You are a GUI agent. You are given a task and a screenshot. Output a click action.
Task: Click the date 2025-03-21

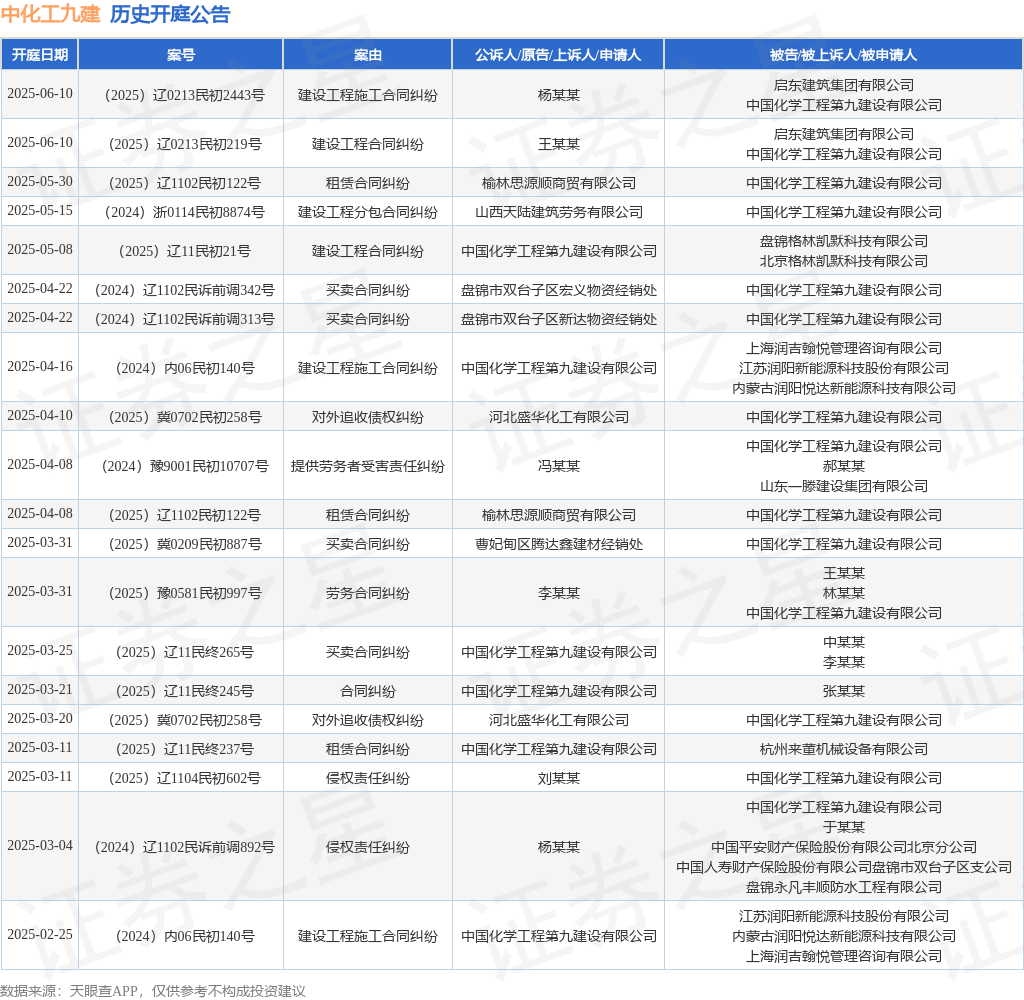pos(40,690)
